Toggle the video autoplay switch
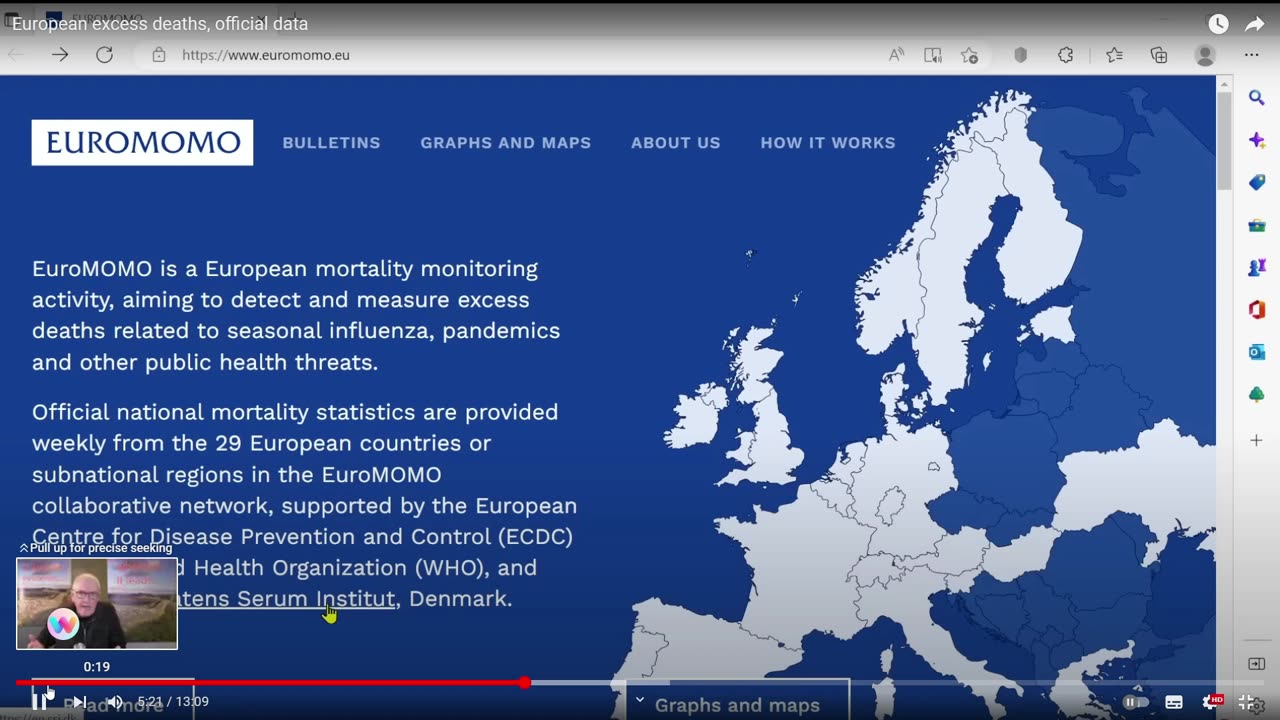This screenshot has height=720, width=1280. [x=1135, y=702]
